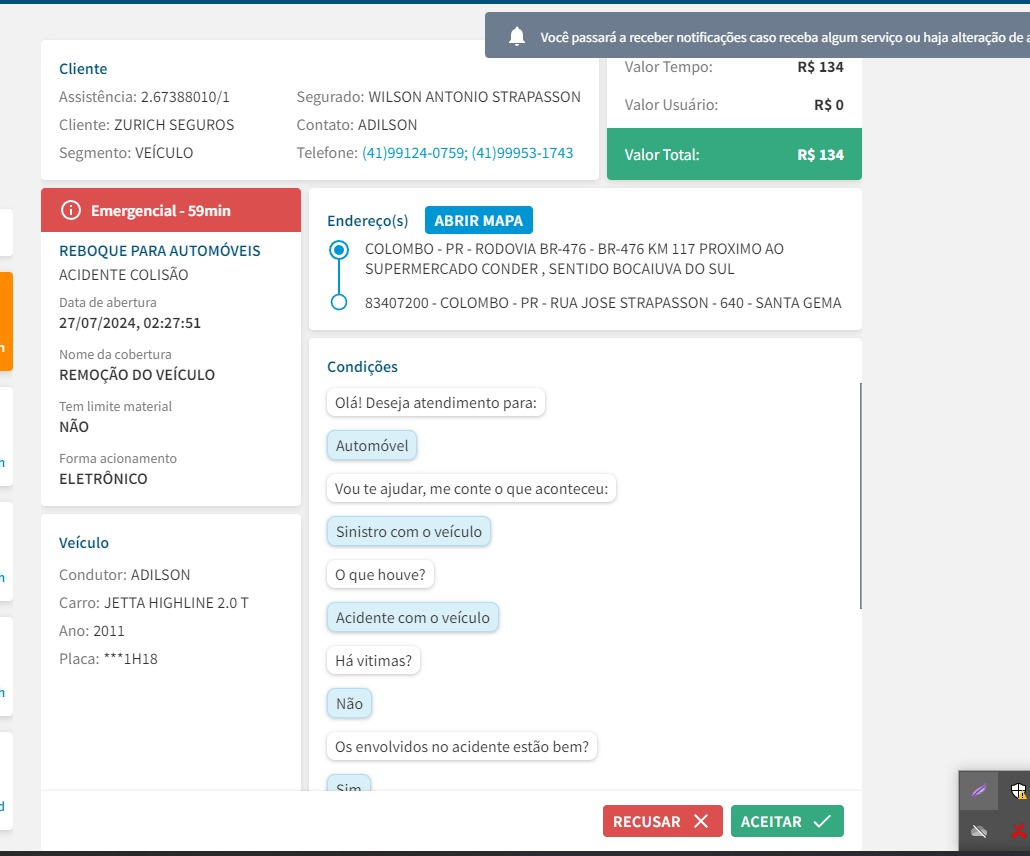The image size is (1030, 856).
Task: Accept the service with ACEITAR
Action: [x=787, y=821]
